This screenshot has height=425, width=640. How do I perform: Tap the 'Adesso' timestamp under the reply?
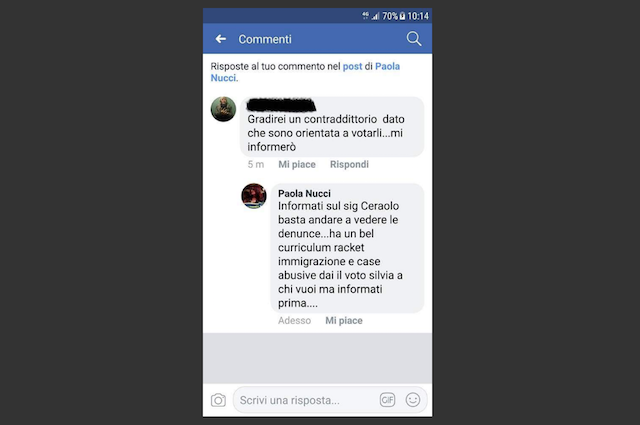(x=294, y=320)
